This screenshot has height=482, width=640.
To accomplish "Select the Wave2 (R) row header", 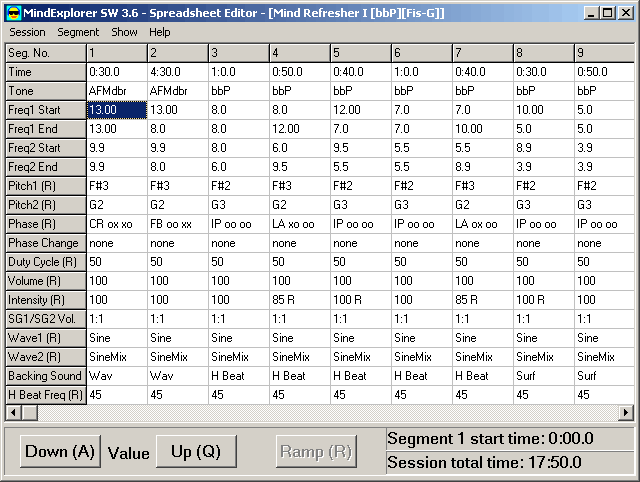I will coord(46,357).
